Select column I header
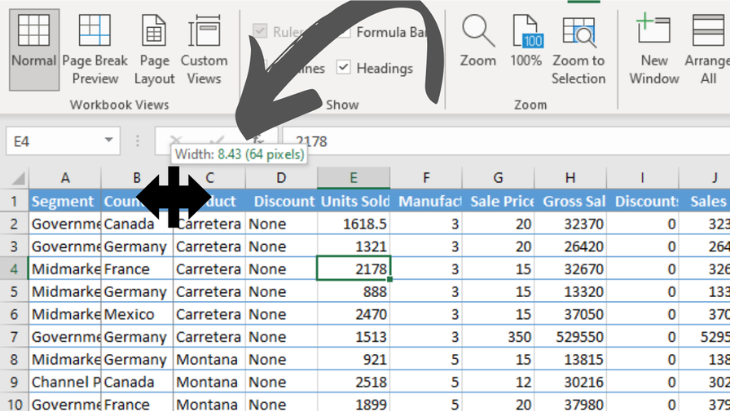Screen dimensions: 730x411 tap(642, 178)
